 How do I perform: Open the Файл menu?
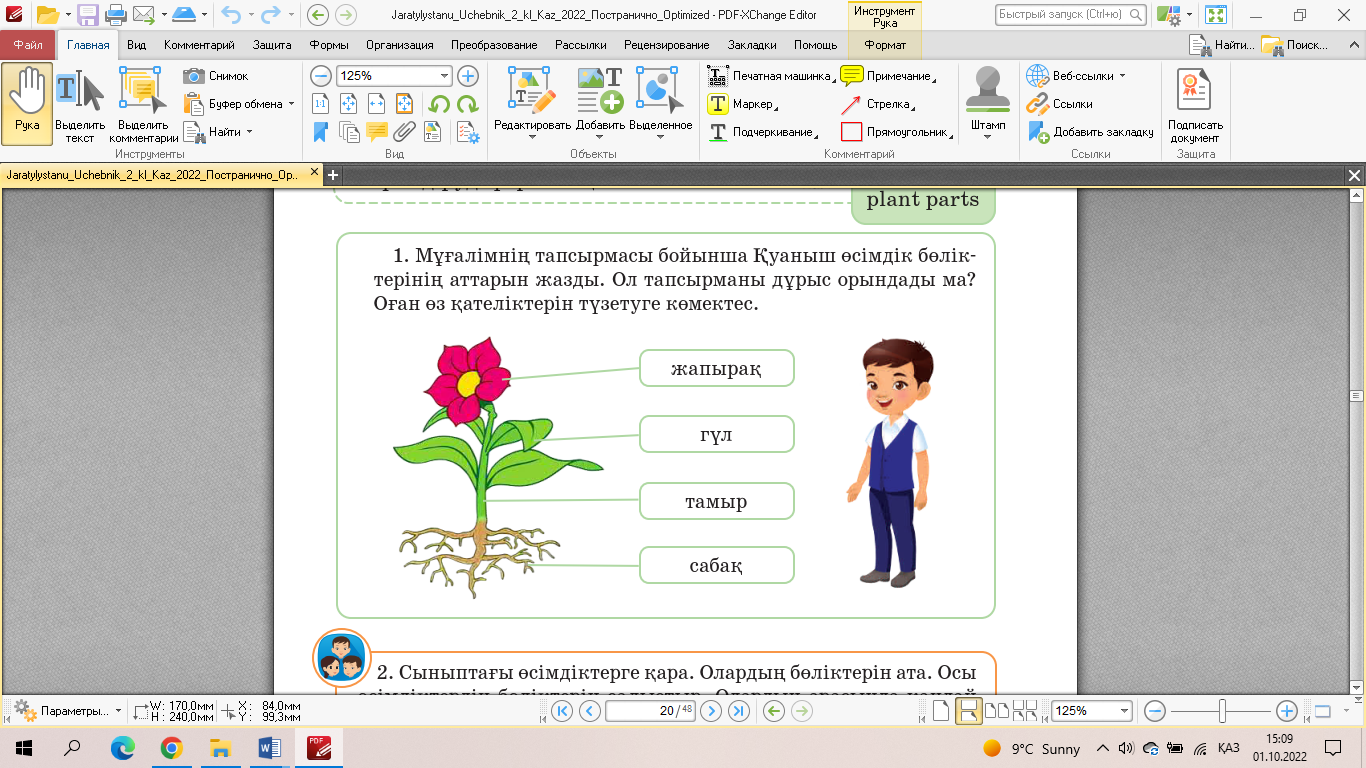(28, 45)
